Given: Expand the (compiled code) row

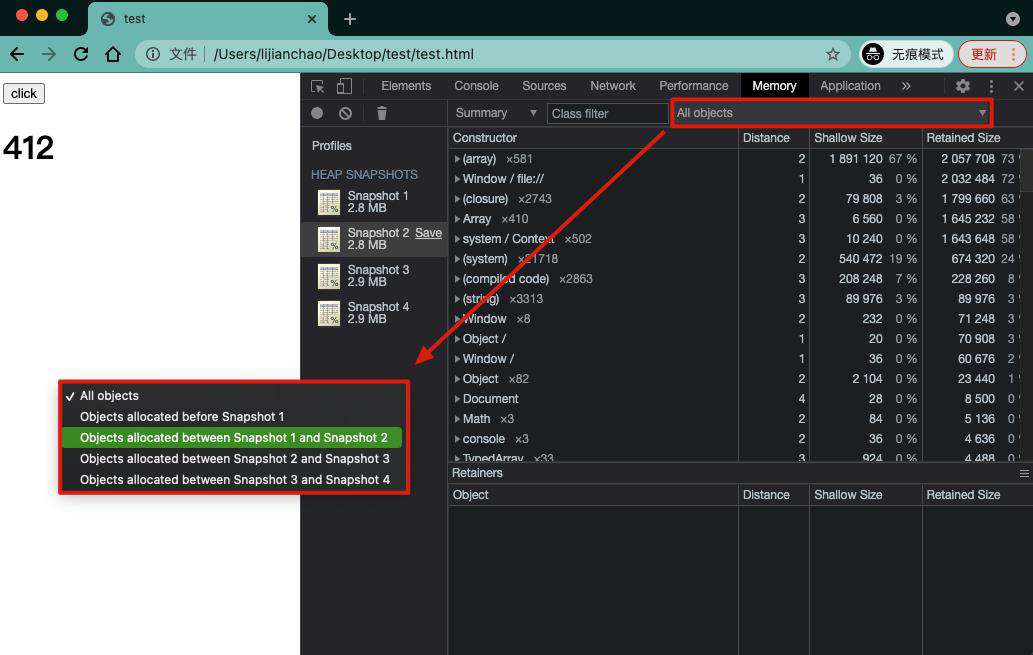Looking at the screenshot, I should (457, 279).
